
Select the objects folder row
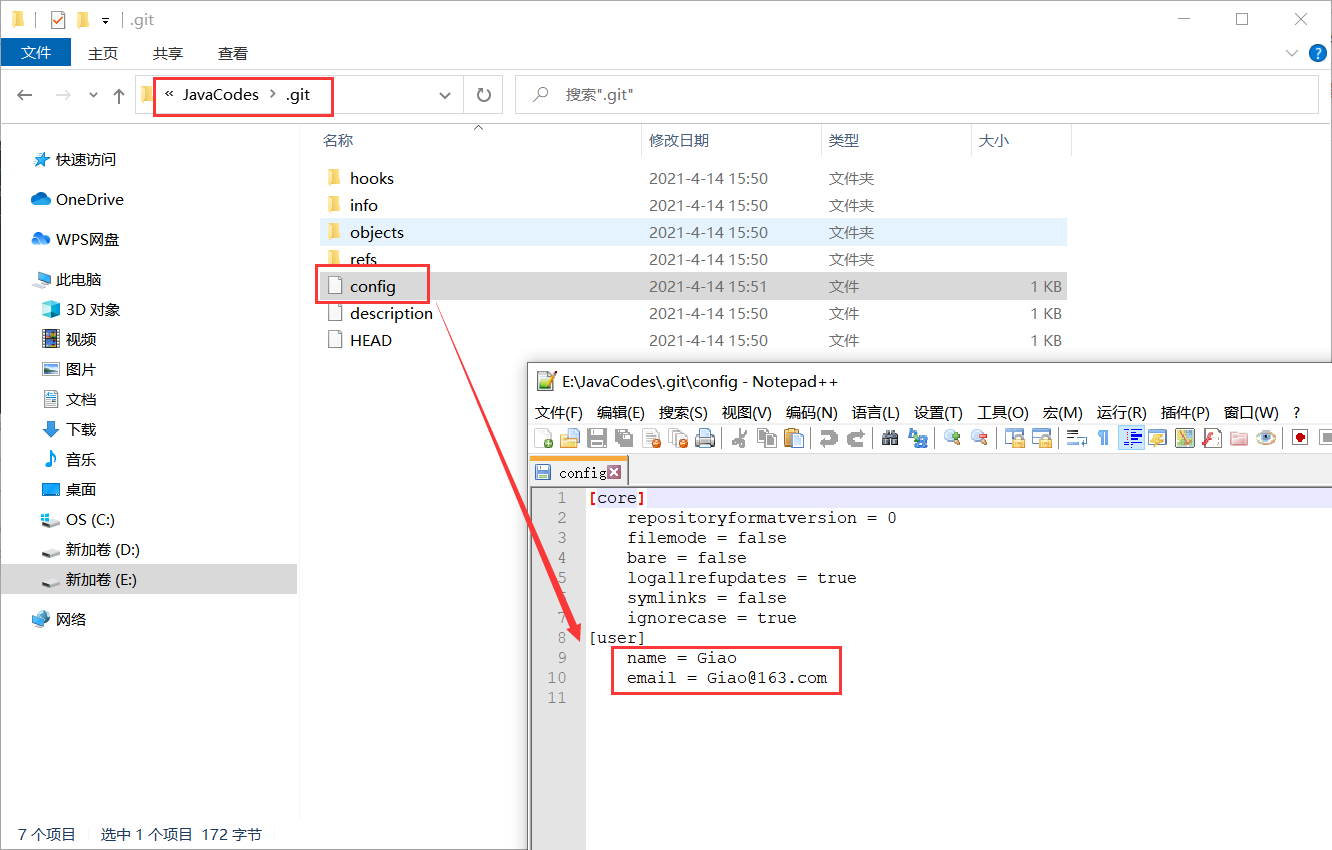[x=693, y=232]
